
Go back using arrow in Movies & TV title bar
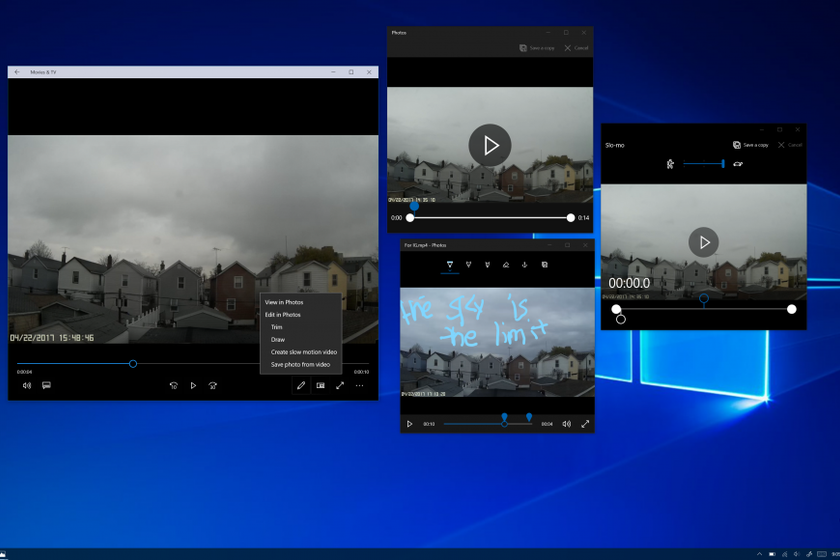[17, 72]
